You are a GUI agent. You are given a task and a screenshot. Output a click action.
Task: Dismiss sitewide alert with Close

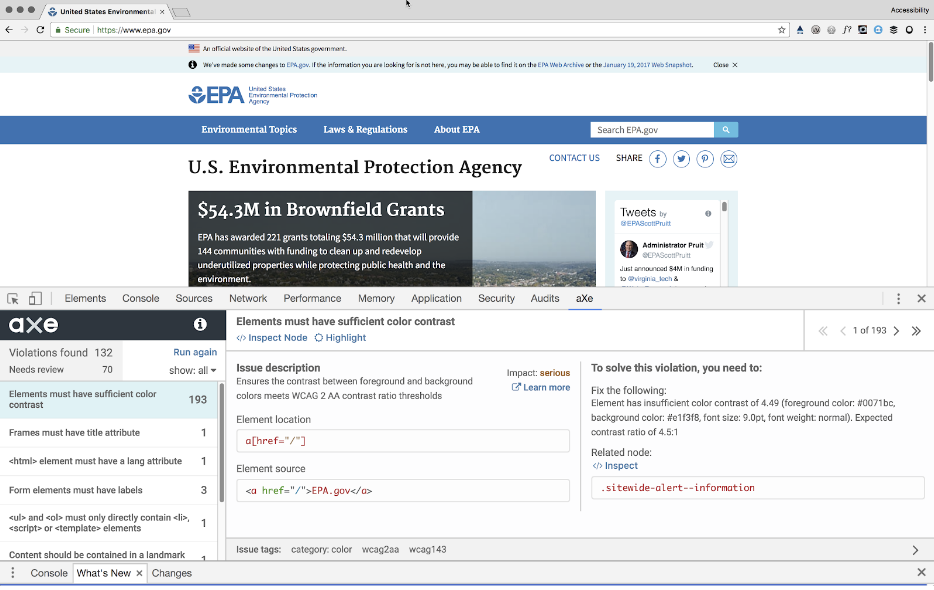click(x=725, y=65)
